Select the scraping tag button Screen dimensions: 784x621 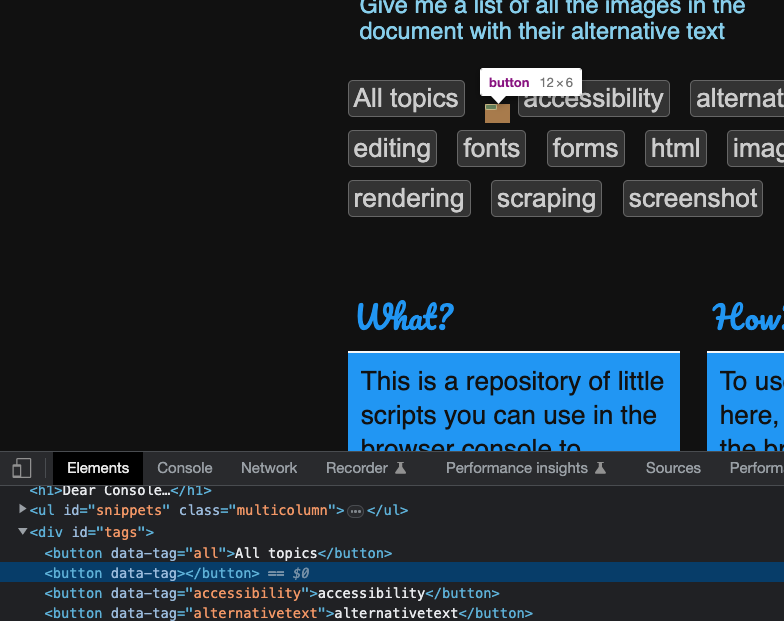[546, 198]
